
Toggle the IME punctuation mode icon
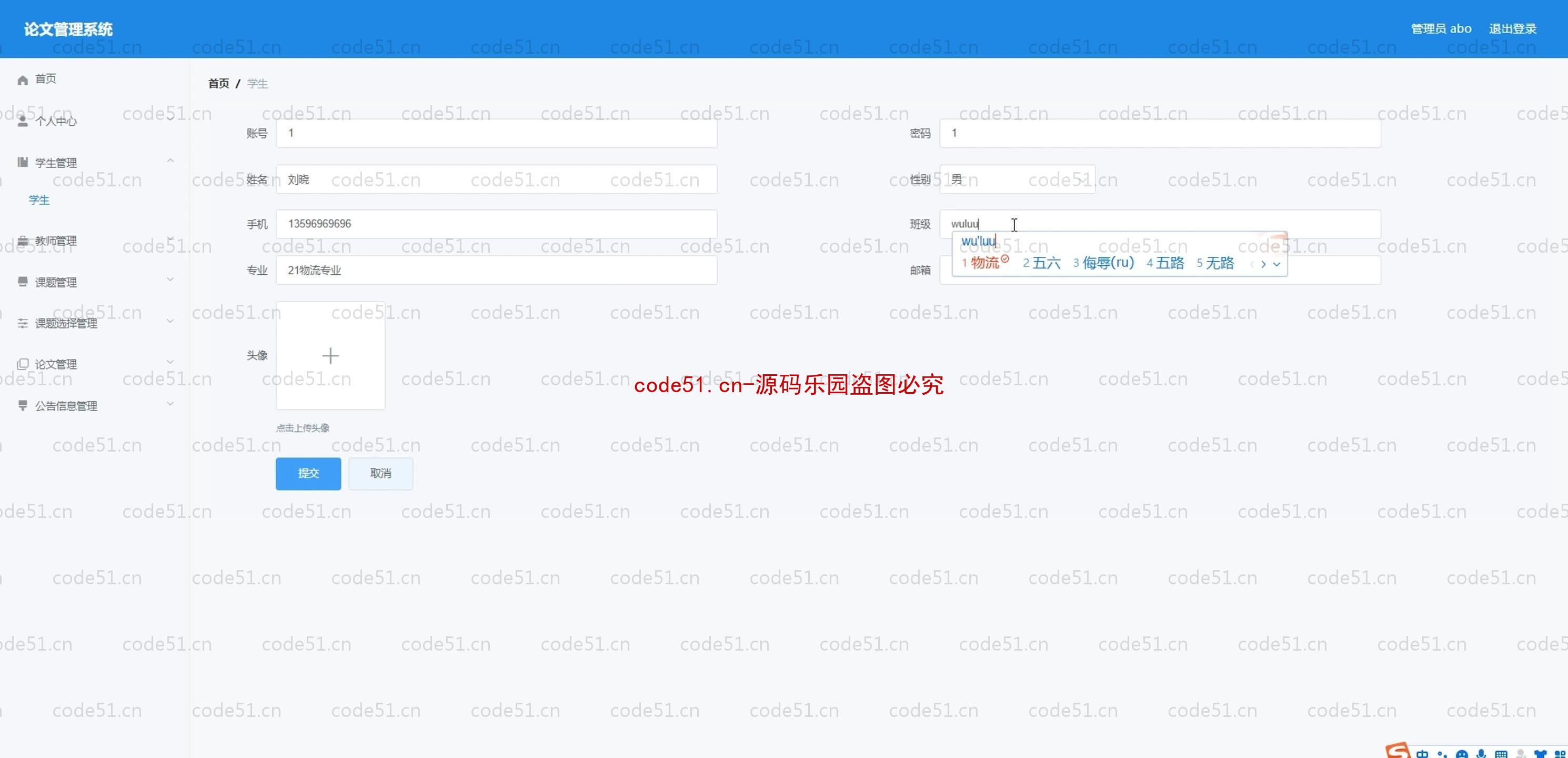tap(1442, 754)
